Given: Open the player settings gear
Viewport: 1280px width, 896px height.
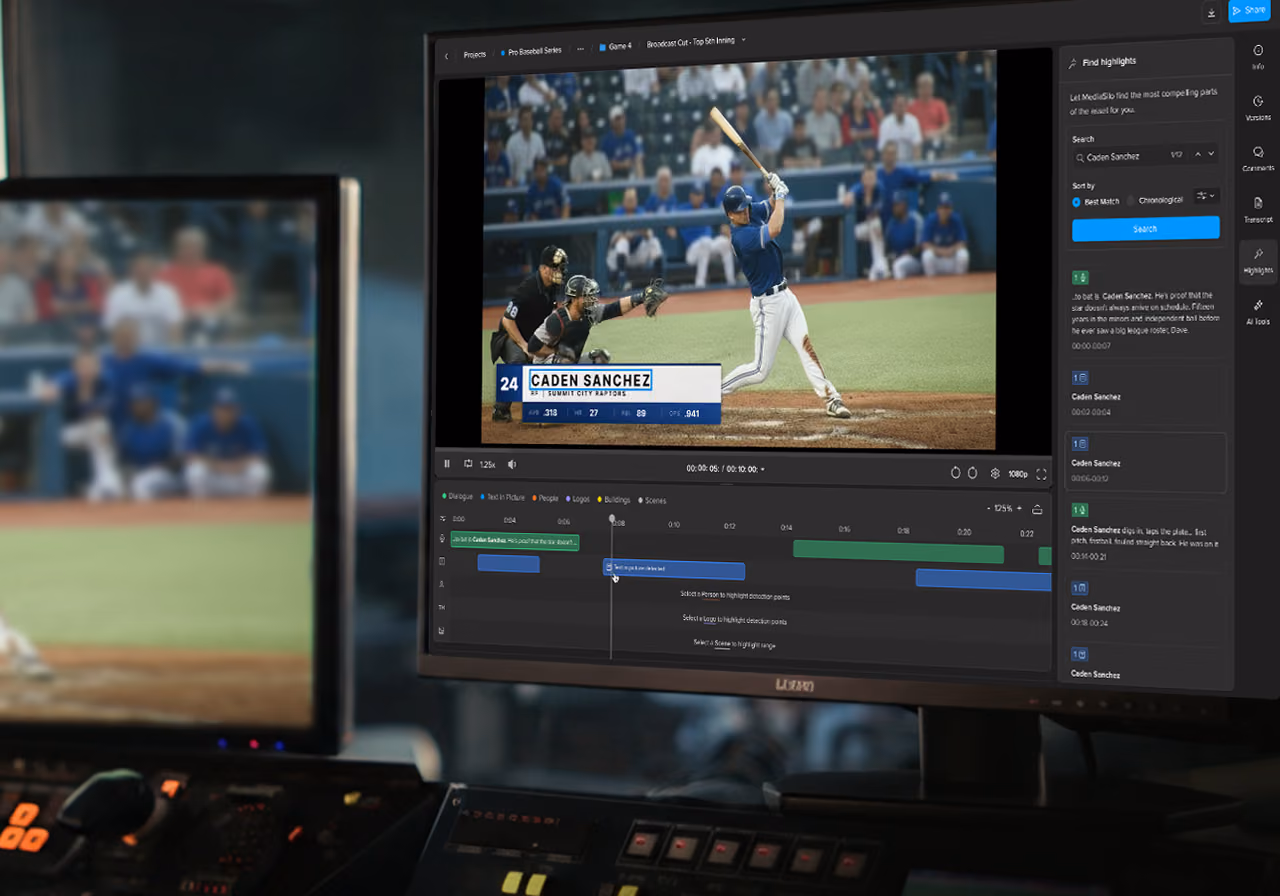Looking at the screenshot, I should pos(995,474).
